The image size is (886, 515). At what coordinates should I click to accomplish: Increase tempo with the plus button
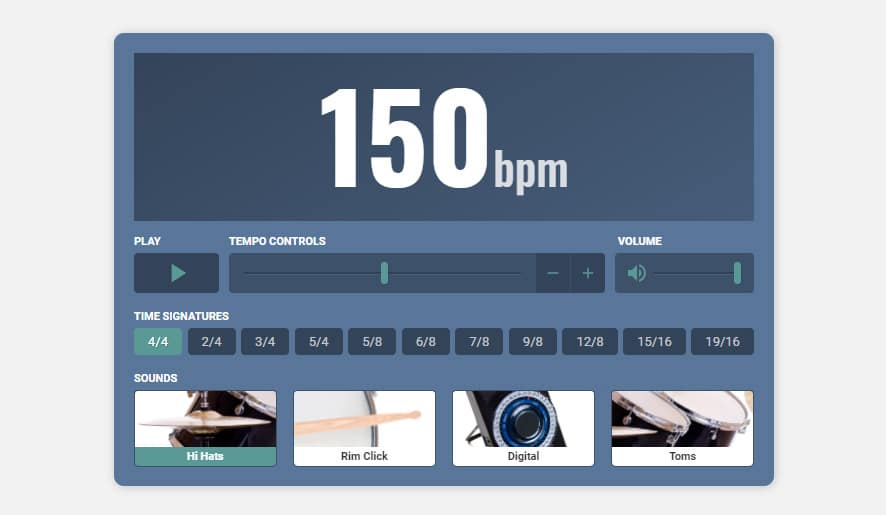tap(588, 273)
